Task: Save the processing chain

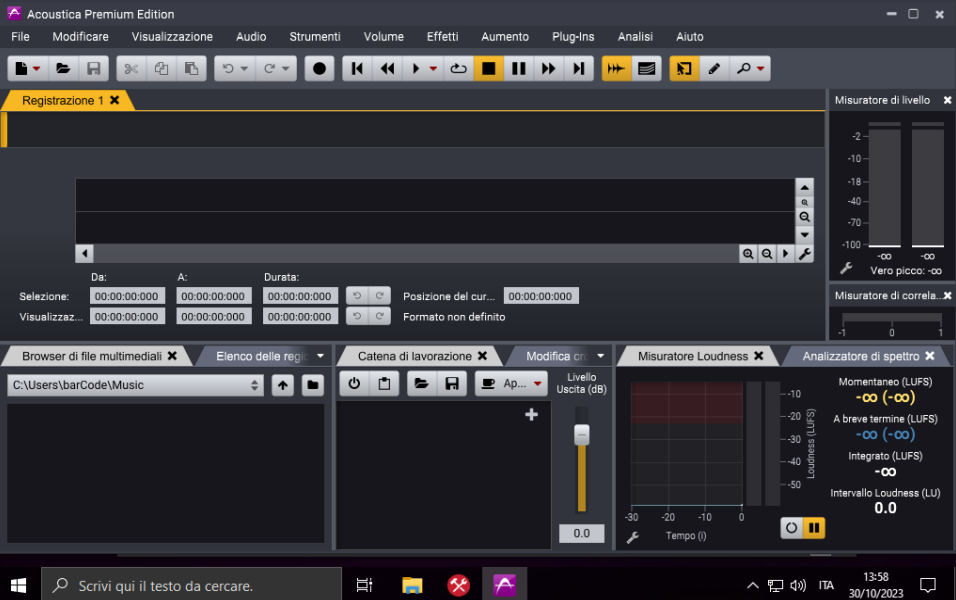Action: (x=452, y=384)
